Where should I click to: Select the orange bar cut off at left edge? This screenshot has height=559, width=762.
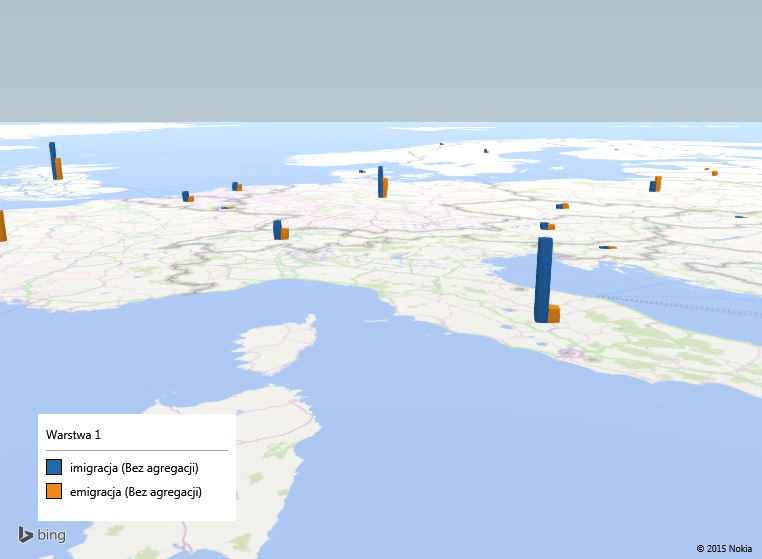pos(2,226)
